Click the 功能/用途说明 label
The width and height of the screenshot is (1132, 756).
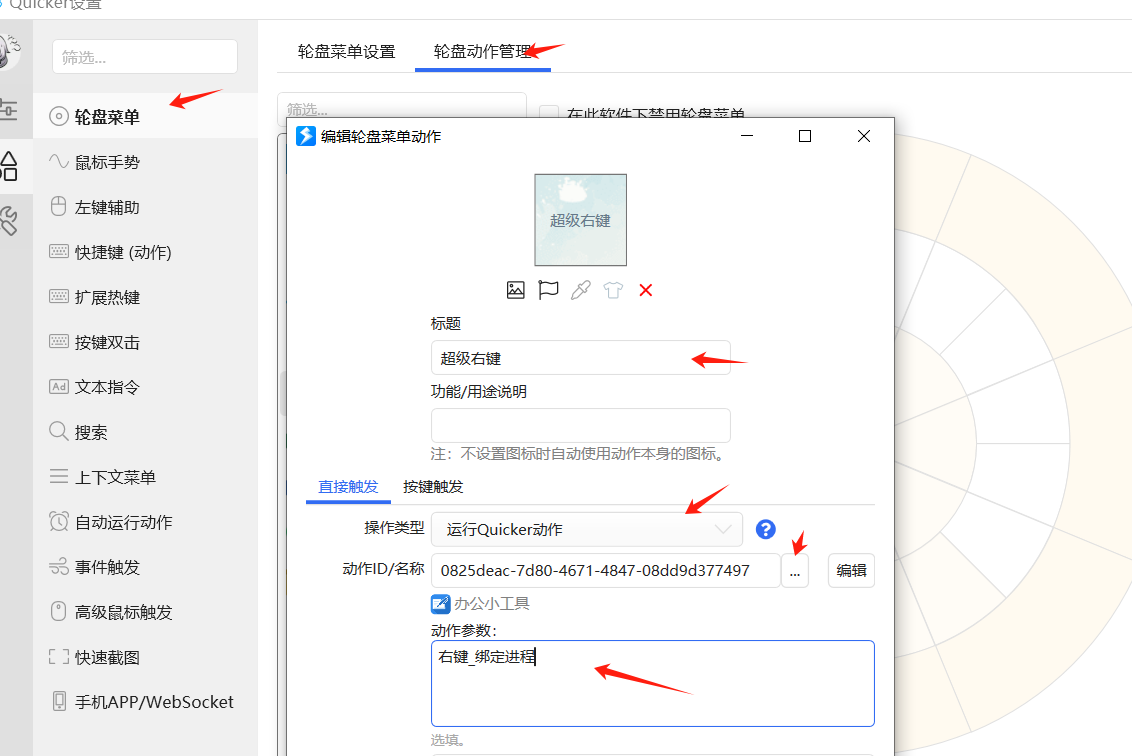[x=479, y=391]
